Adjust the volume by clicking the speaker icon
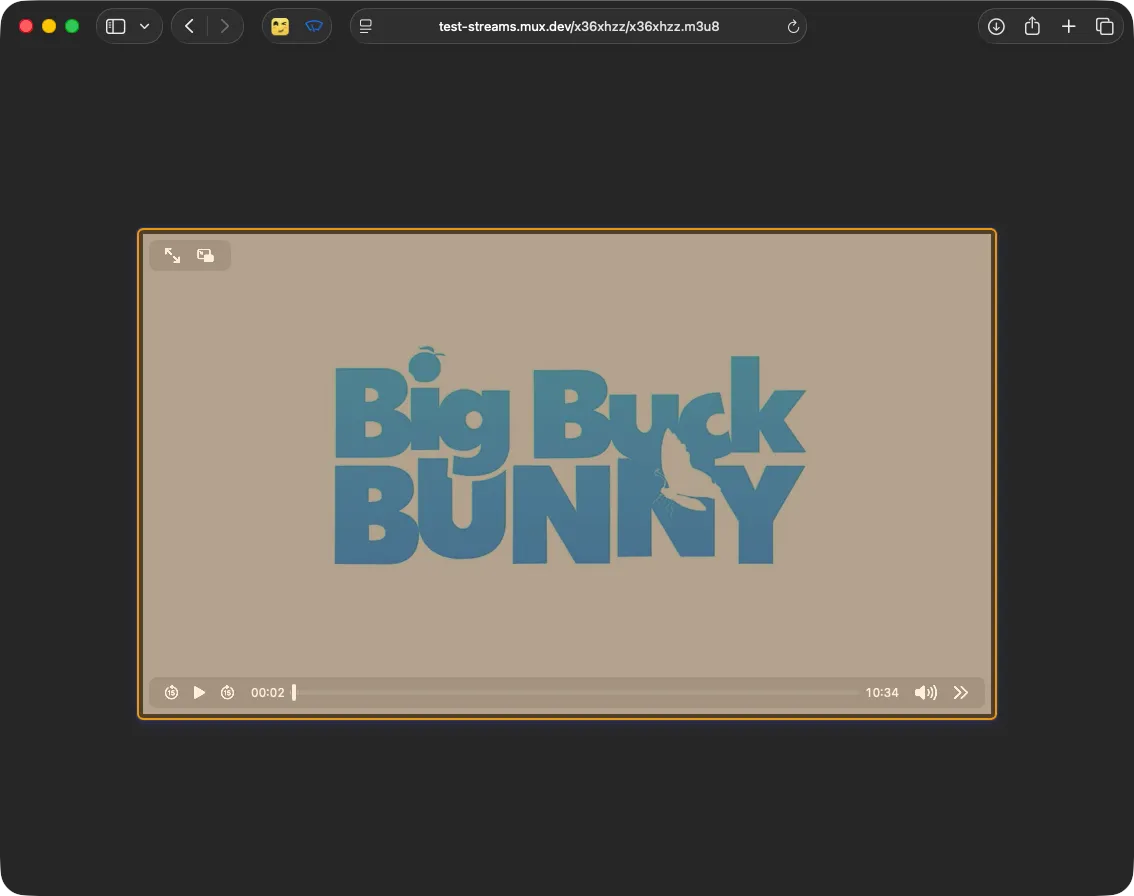Viewport: 1134px width, 896px height. pos(925,692)
